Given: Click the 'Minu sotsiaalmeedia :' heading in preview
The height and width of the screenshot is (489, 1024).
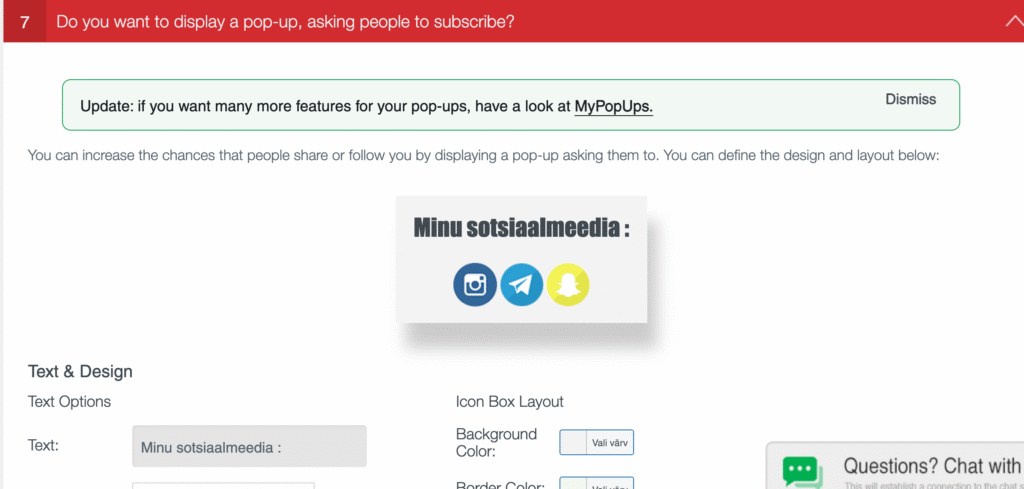Looking at the screenshot, I should coord(521,228).
